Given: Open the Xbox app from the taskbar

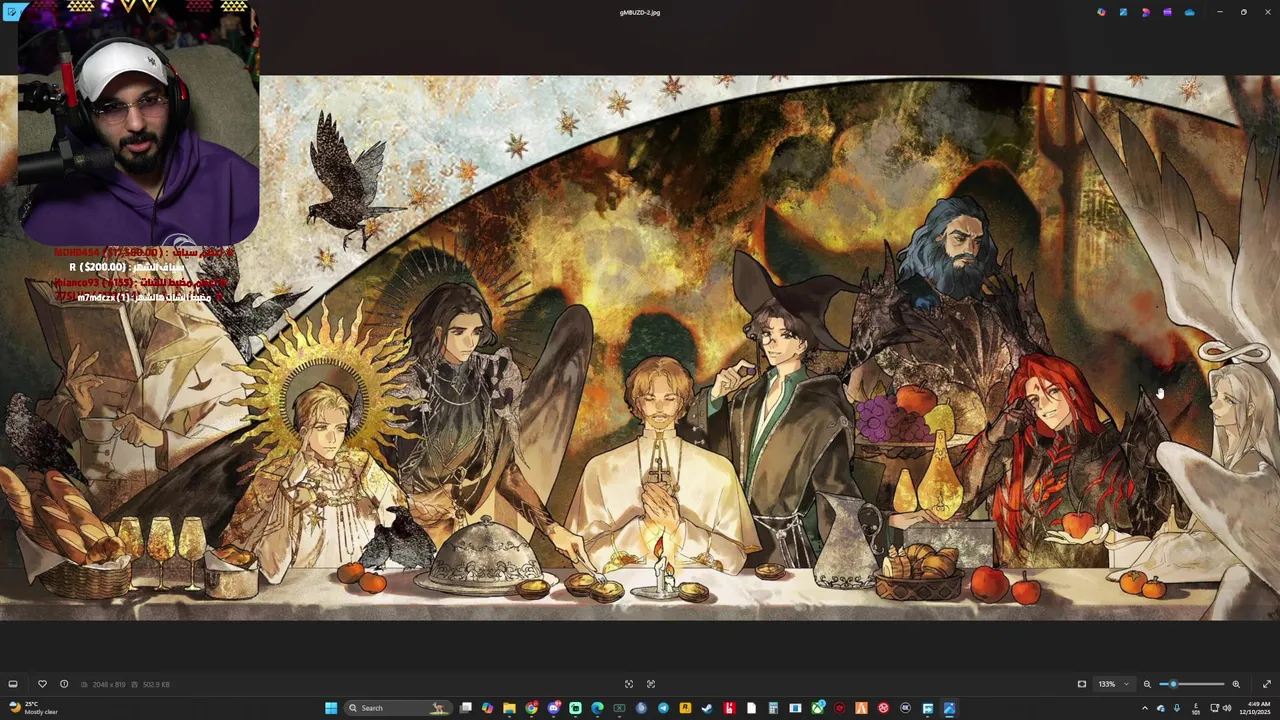Looking at the screenshot, I should point(817,708).
